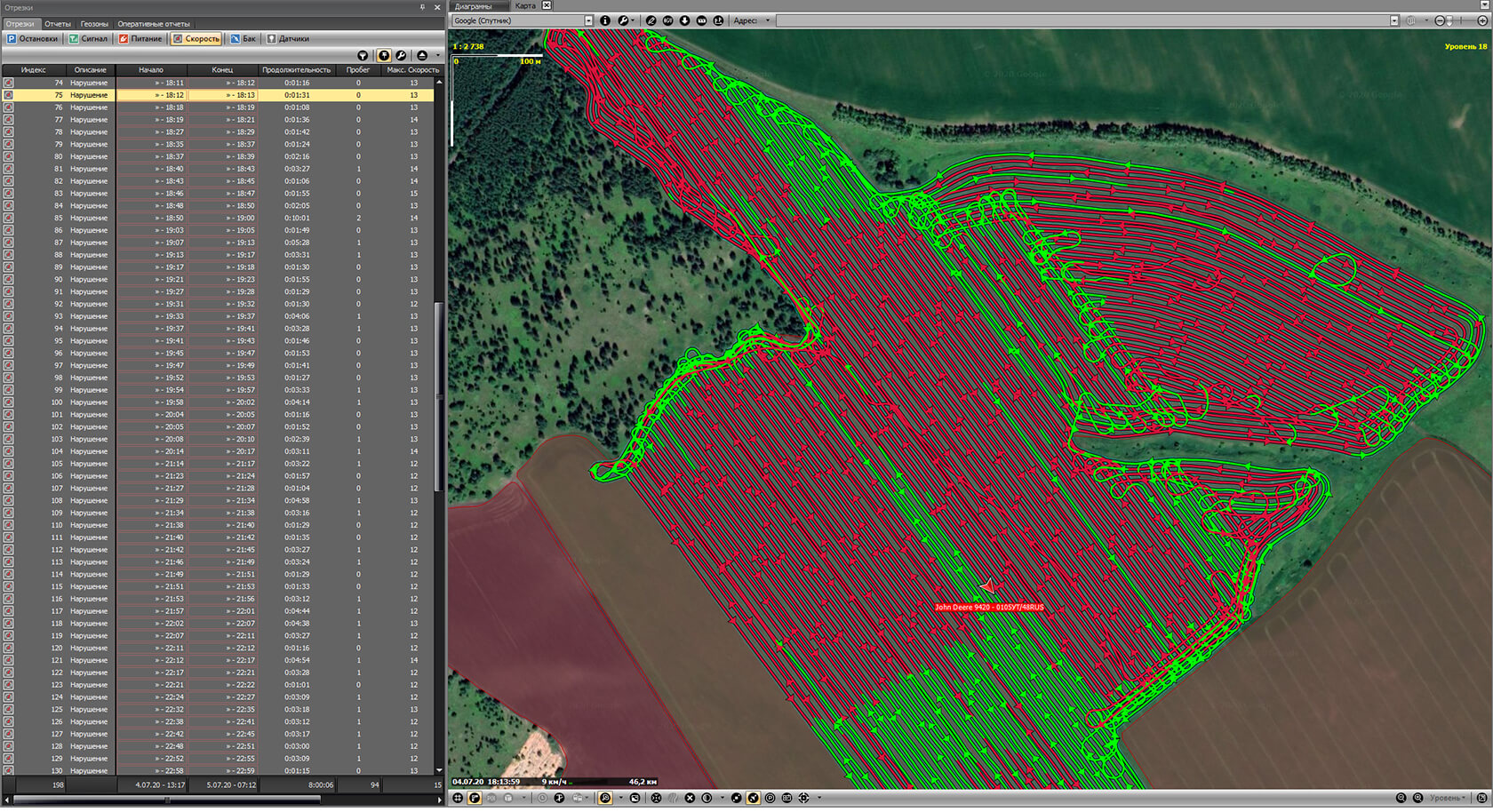Switch to the Геозоны tab
Image resolution: width=1493 pixels, height=812 pixels.
point(94,24)
